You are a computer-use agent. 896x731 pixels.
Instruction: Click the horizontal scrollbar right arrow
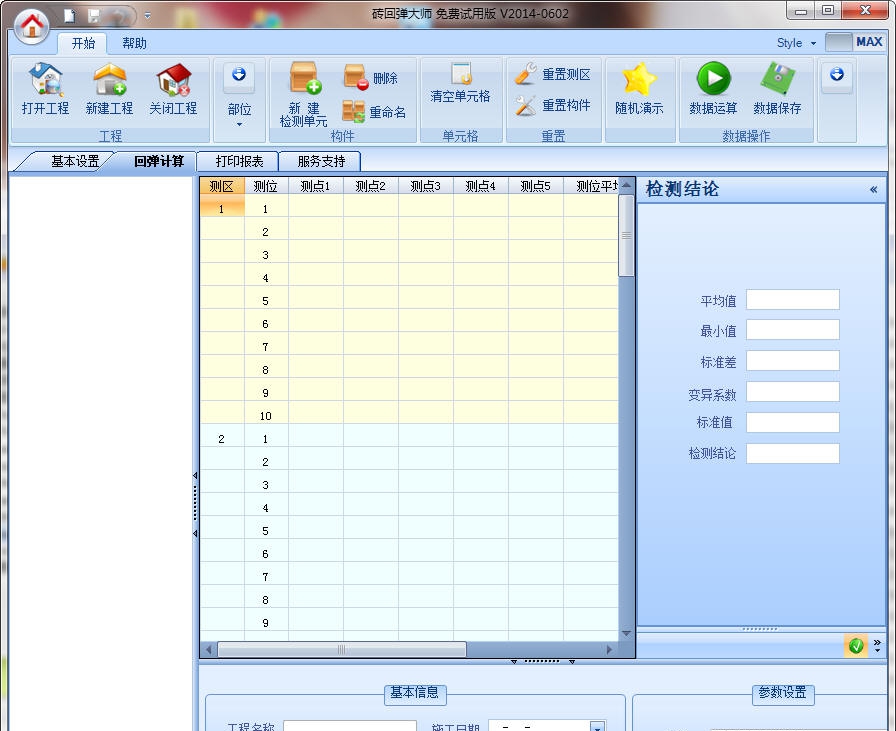tap(609, 649)
